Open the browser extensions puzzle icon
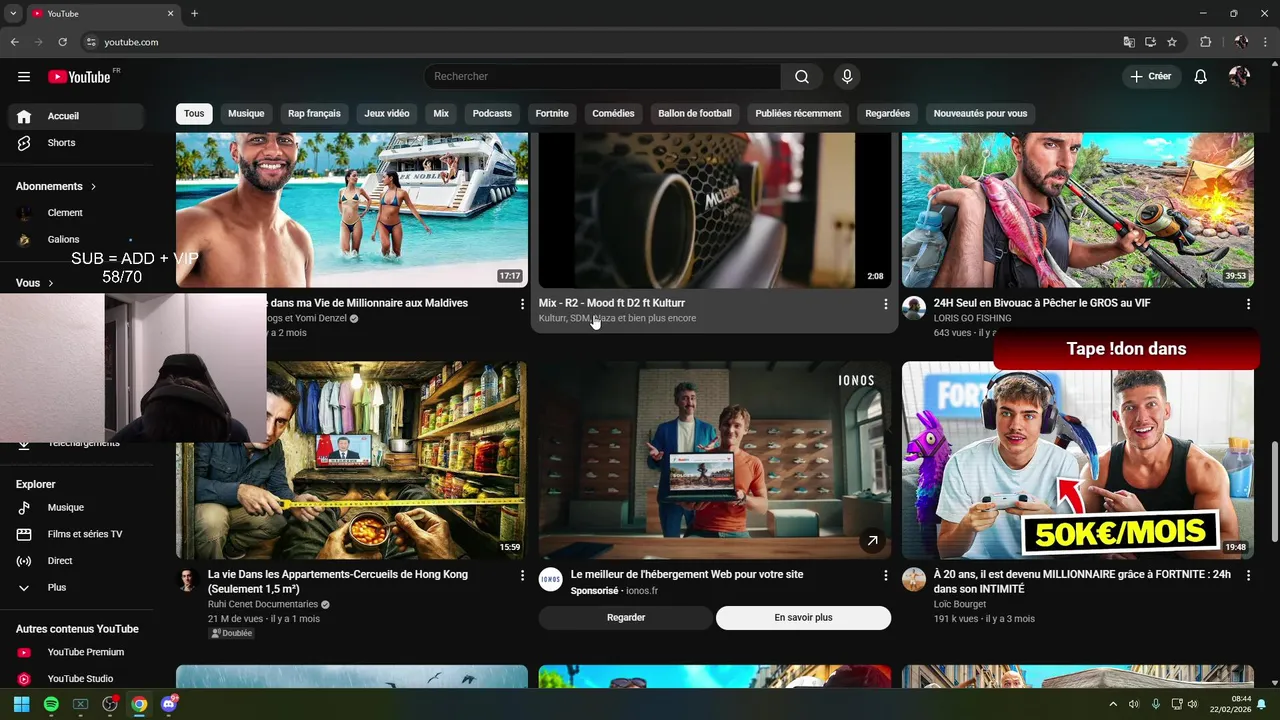The image size is (1280, 720). coord(1205,42)
